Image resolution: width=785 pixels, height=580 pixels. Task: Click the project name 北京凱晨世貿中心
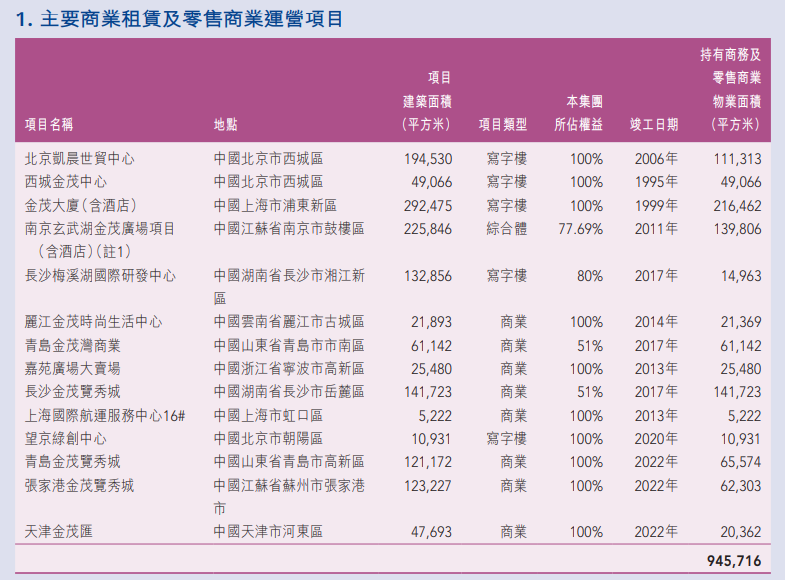point(80,159)
